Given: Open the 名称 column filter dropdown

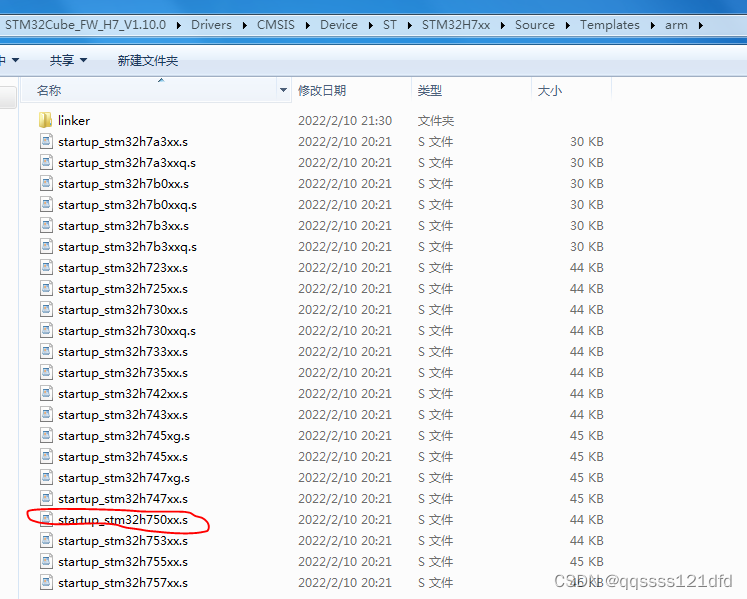Looking at the screenshot, I should pyautogui.click(x=283, y=90).
